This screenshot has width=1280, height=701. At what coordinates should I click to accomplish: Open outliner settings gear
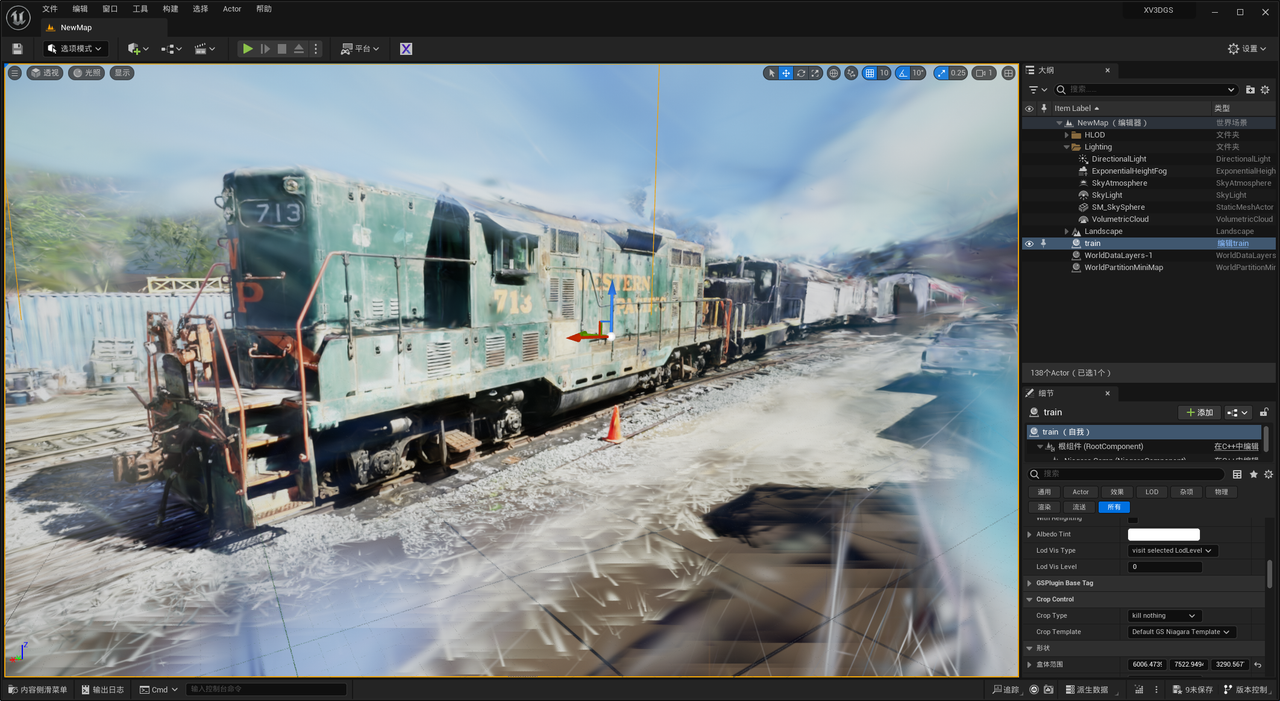(x=1266, y=90)
